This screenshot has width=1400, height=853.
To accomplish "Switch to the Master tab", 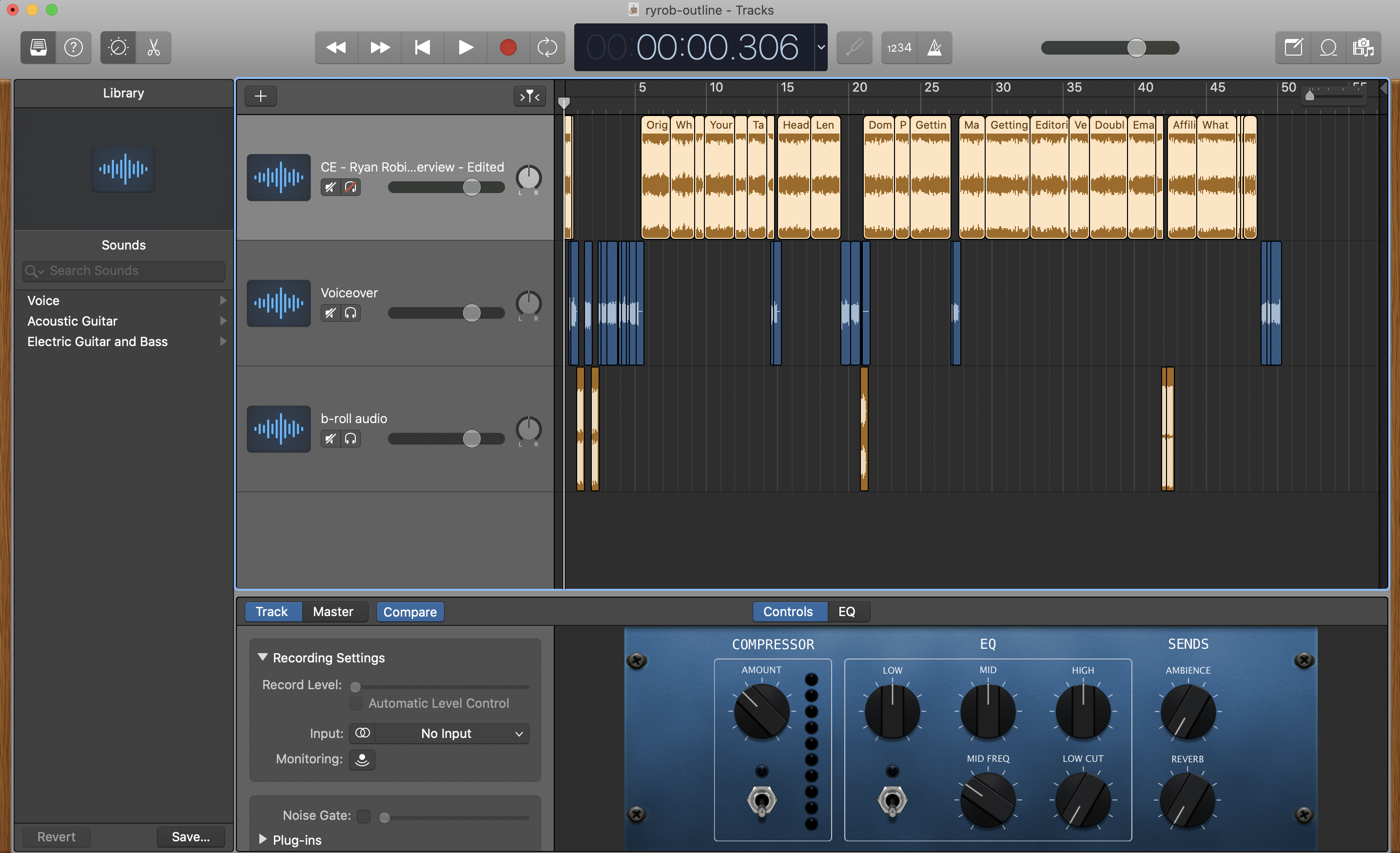I will (333, 611).
